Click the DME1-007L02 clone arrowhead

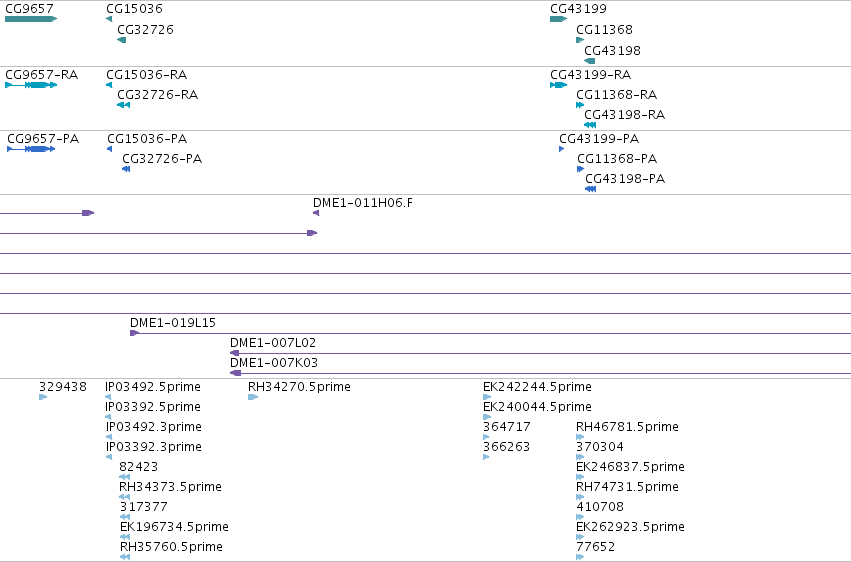(x=234, y=353)
